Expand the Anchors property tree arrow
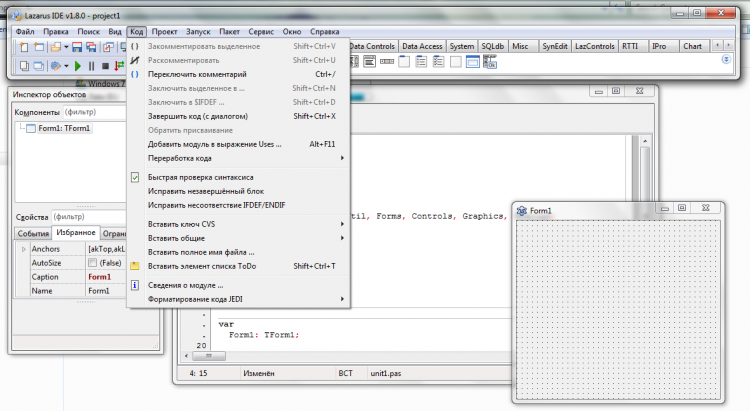 pyautogui.click(x=23, y=249)
